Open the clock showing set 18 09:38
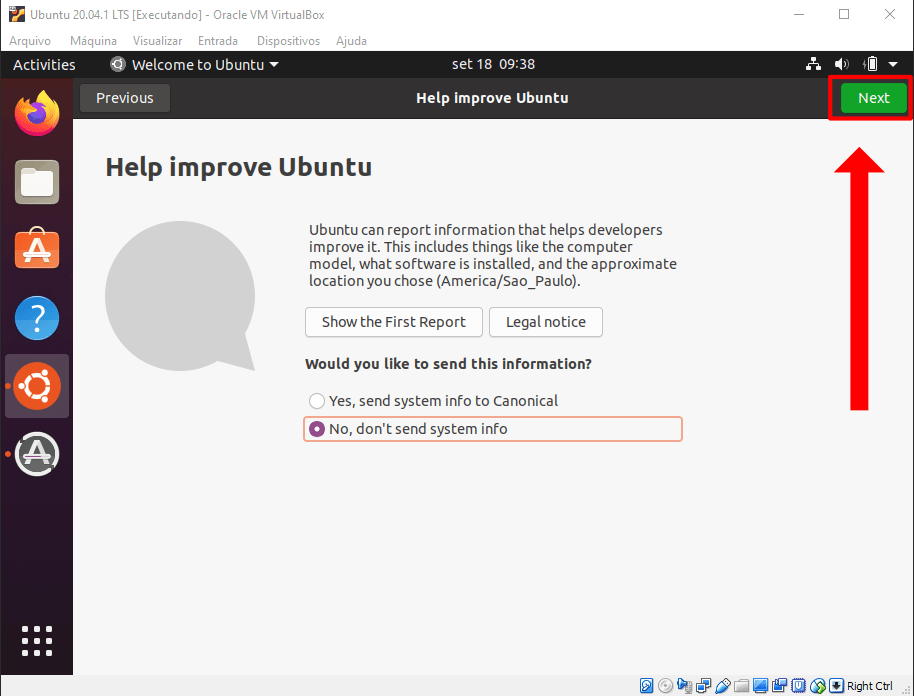 click(493, 64)
